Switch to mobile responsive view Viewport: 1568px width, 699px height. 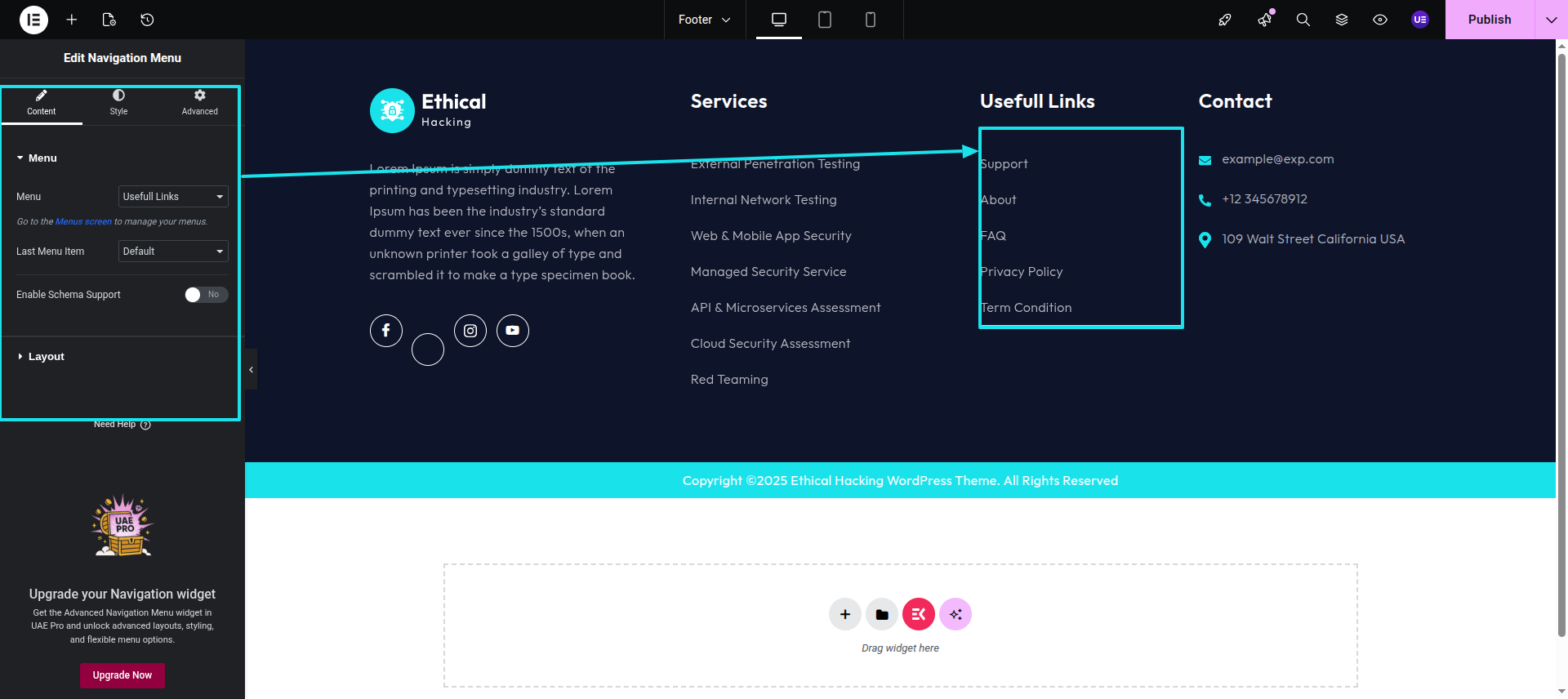870,20
